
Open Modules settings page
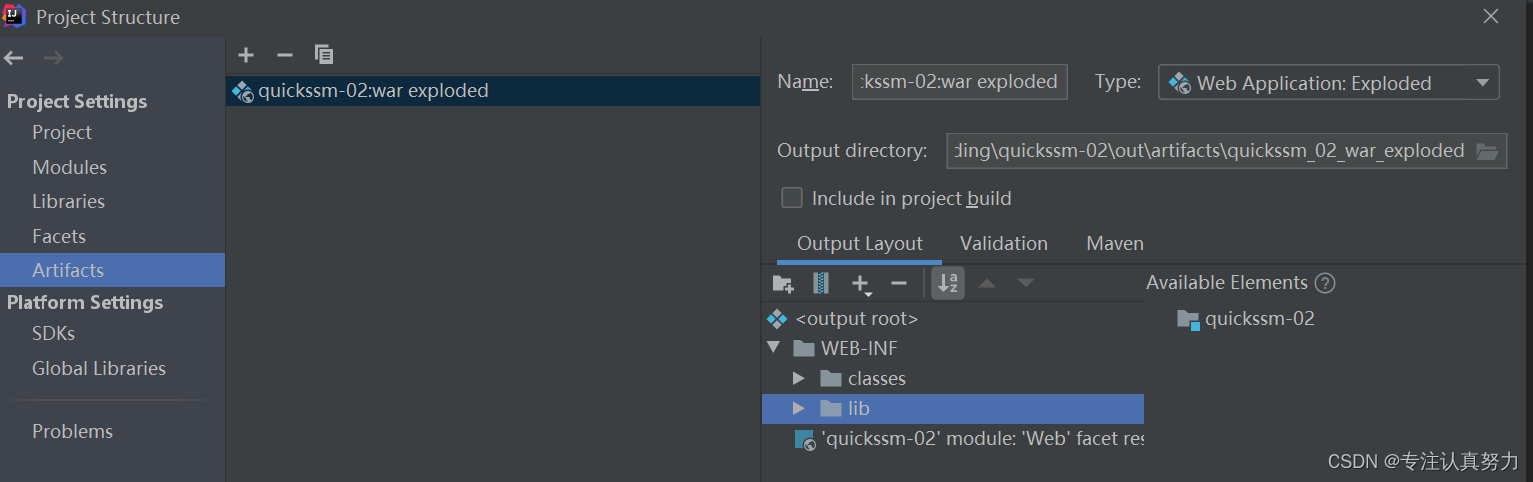[69, 167]
